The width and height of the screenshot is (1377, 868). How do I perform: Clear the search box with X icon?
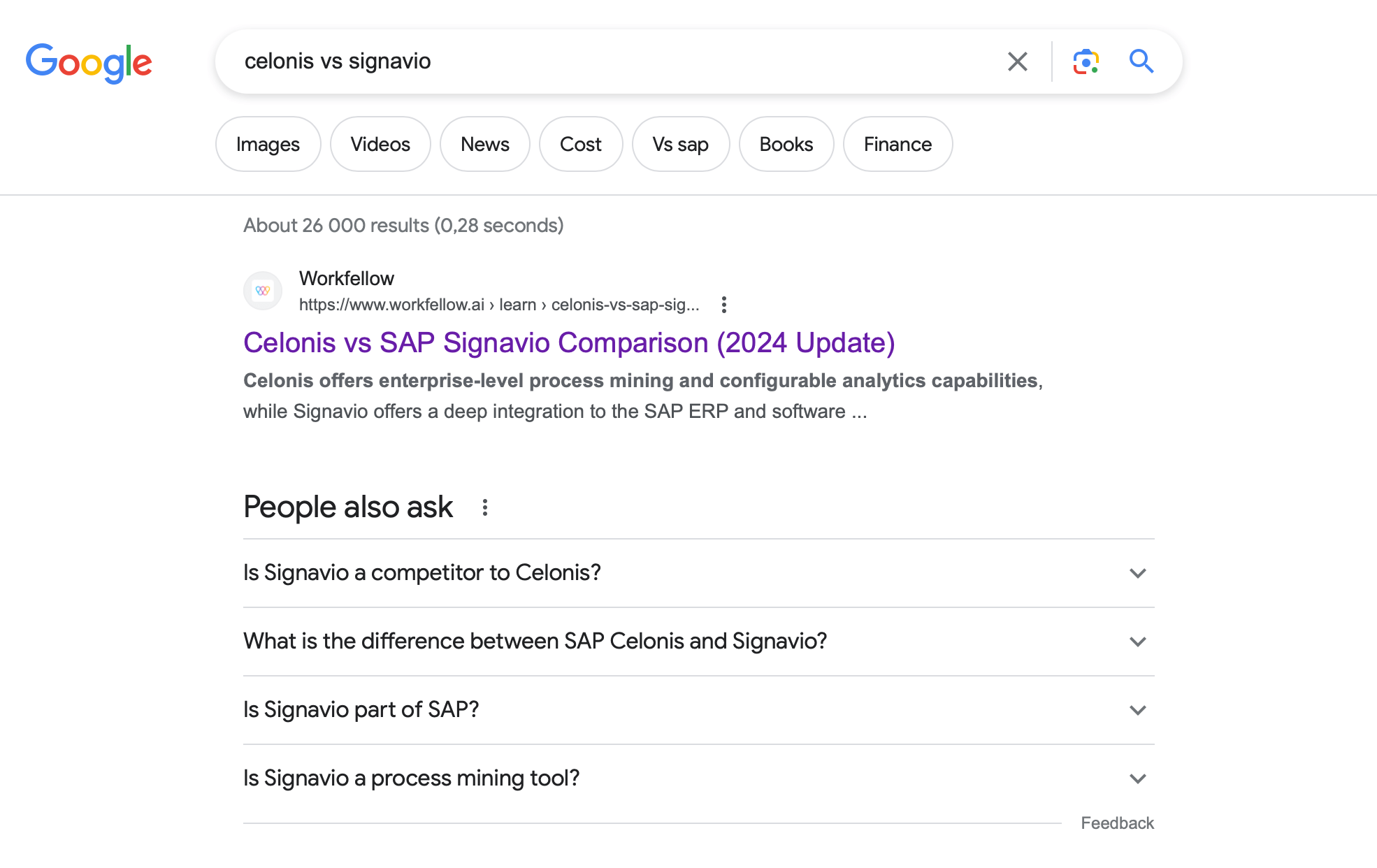point(1017,62)
